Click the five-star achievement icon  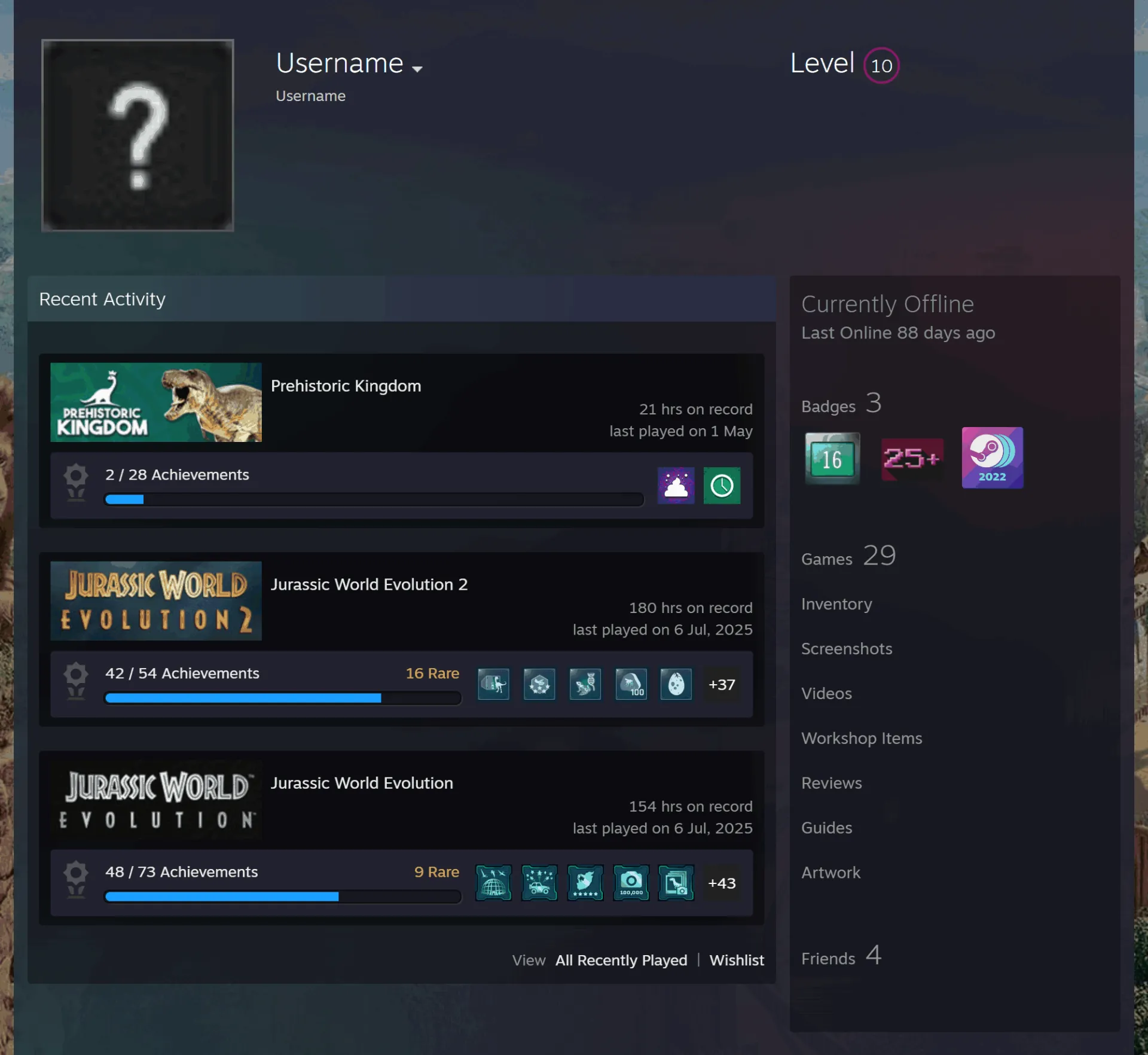pyautogui.click(x=585, y=883)
